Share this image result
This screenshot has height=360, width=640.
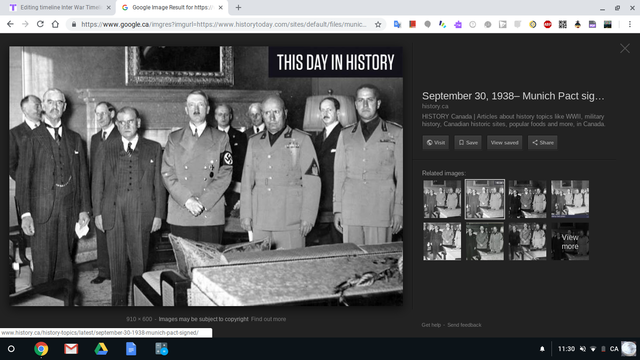click(x=542, y=142)
